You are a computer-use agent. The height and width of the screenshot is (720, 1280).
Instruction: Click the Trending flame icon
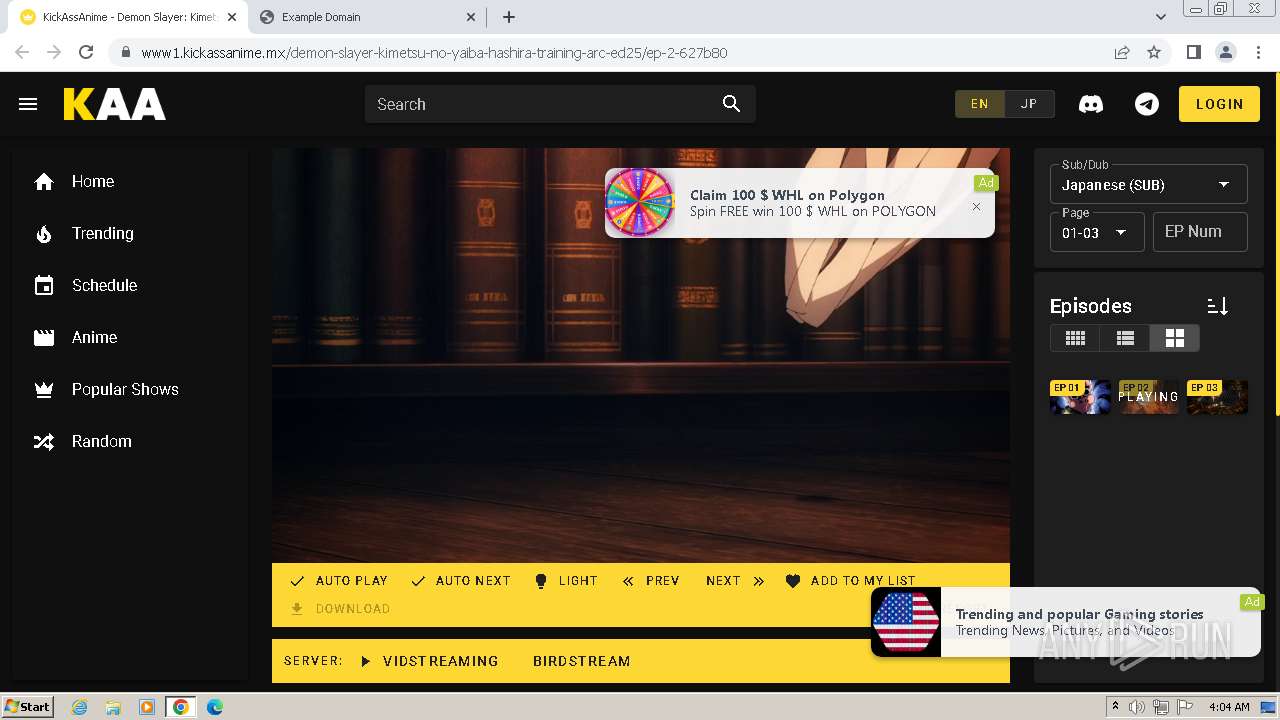pyautogui.click(x=44, y=234)
